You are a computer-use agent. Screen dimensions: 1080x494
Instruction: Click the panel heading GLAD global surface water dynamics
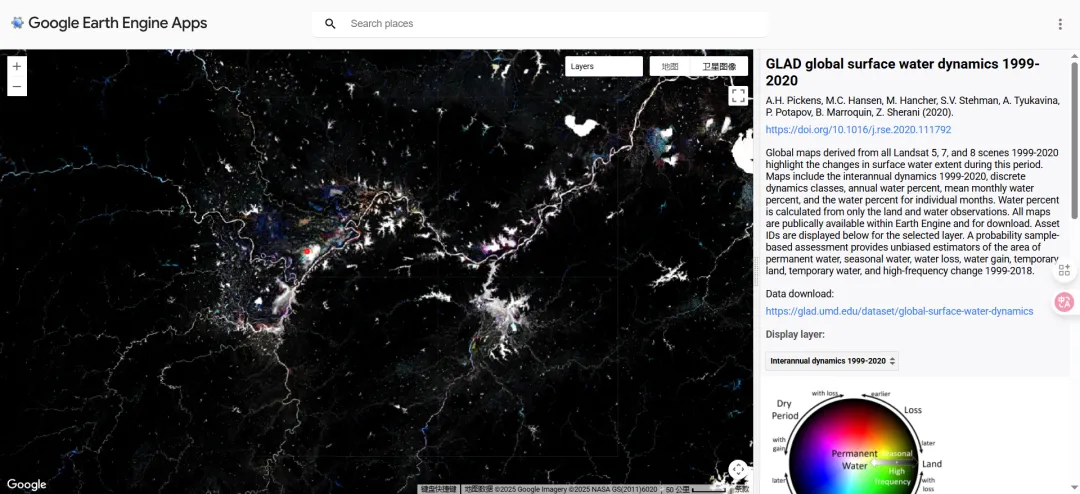[902, 72]
